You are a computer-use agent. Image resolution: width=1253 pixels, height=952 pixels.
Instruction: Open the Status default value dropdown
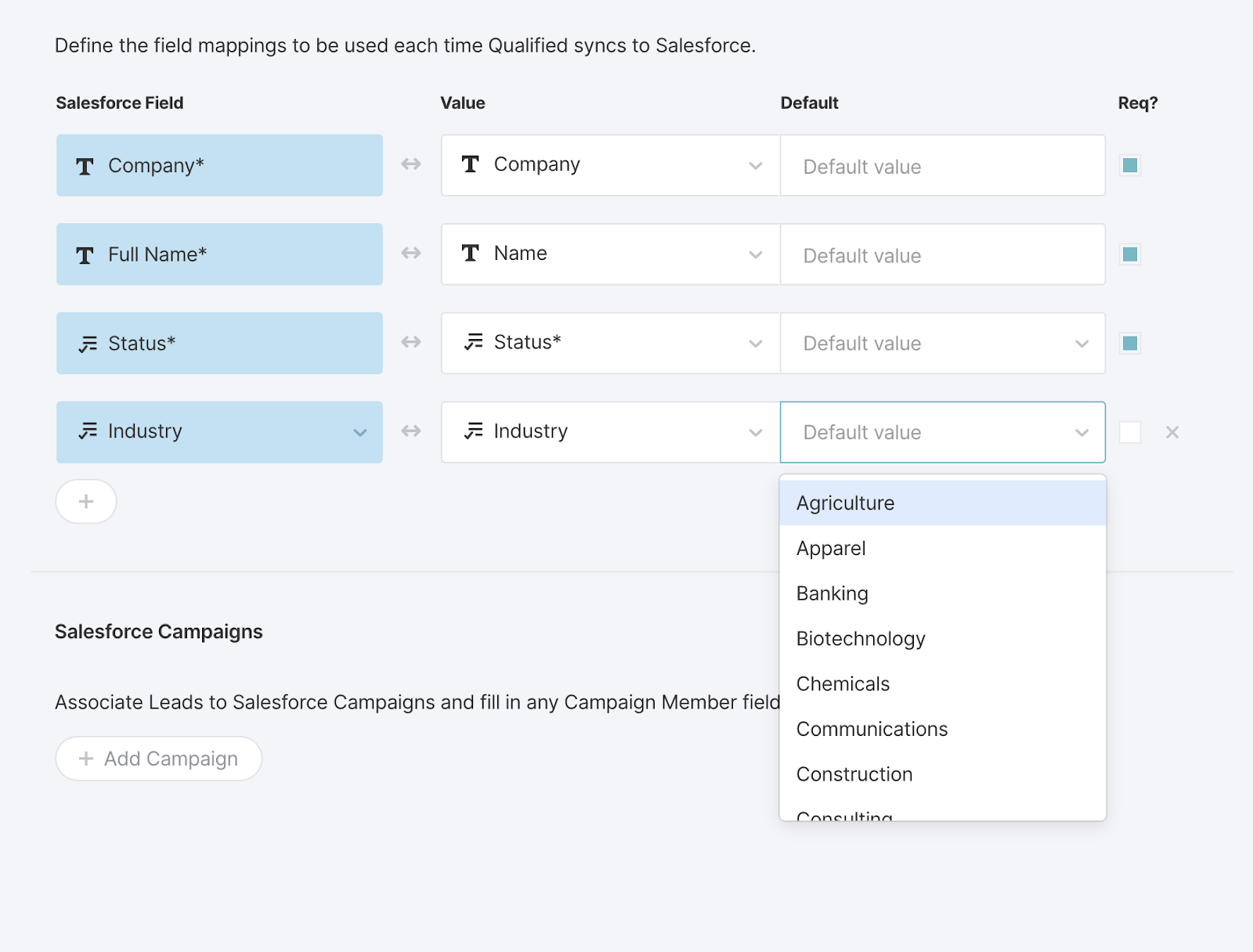(x=1081, y=343)
